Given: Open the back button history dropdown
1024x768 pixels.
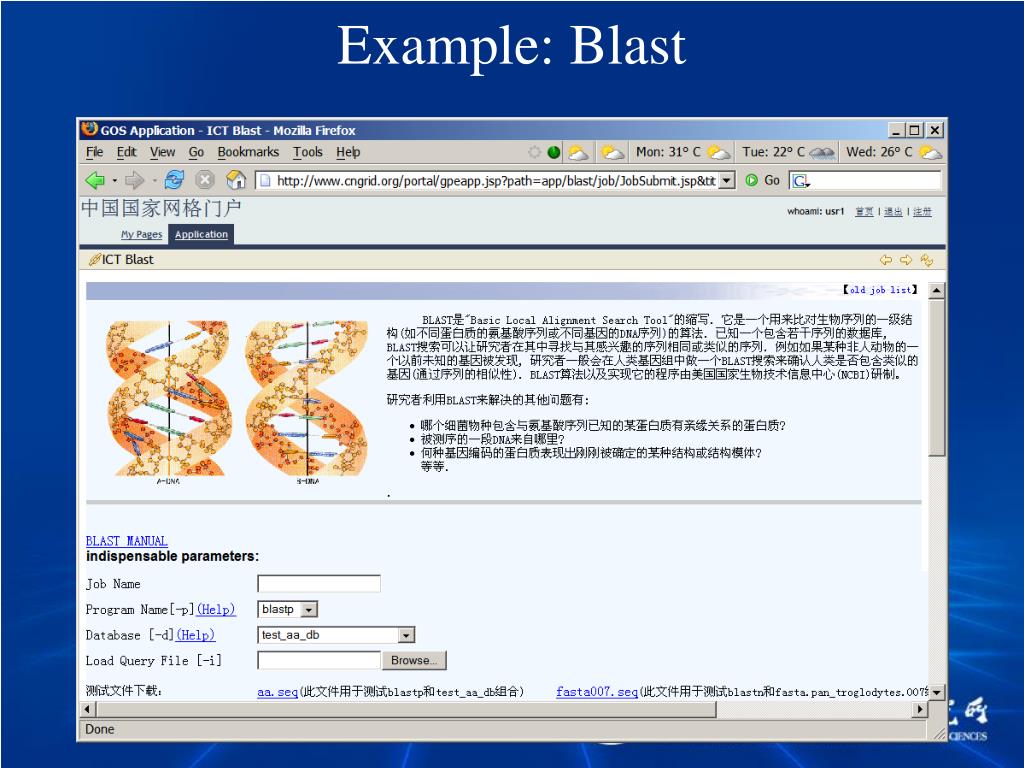Looking at the screenshot, I should (x=115, y=180).
